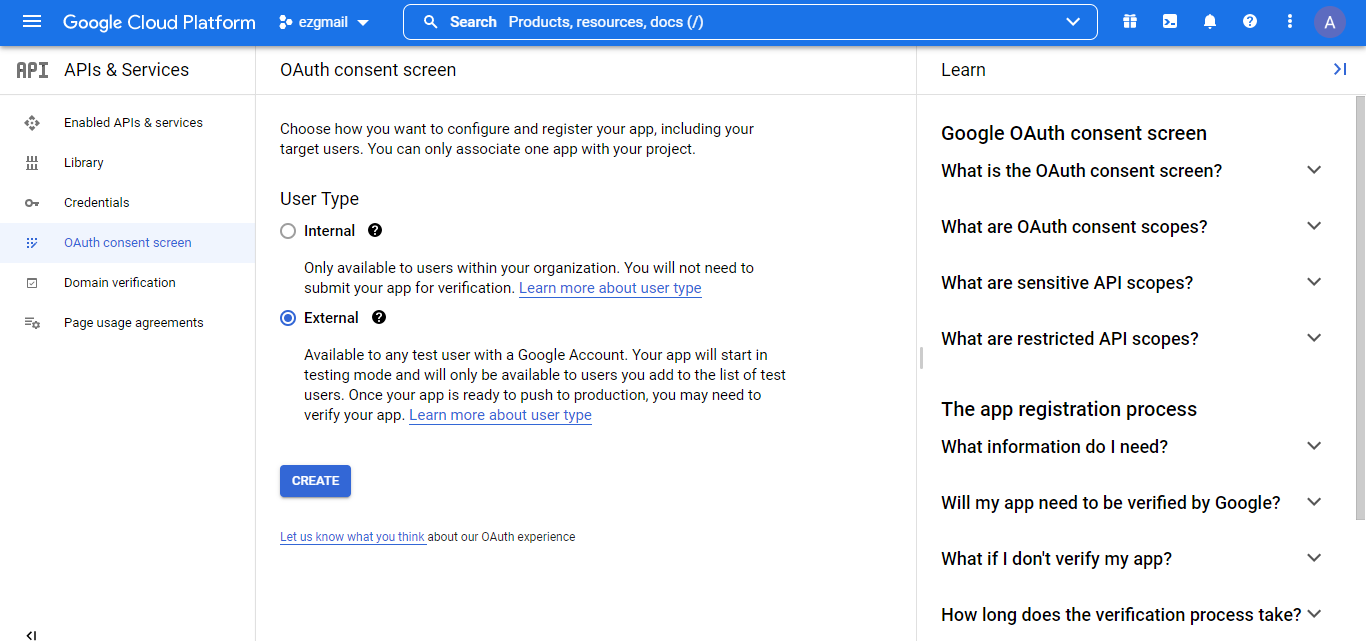Click the Learn panel title
The height and width of the screenshot is (641, 1366).
click(963, 70)
